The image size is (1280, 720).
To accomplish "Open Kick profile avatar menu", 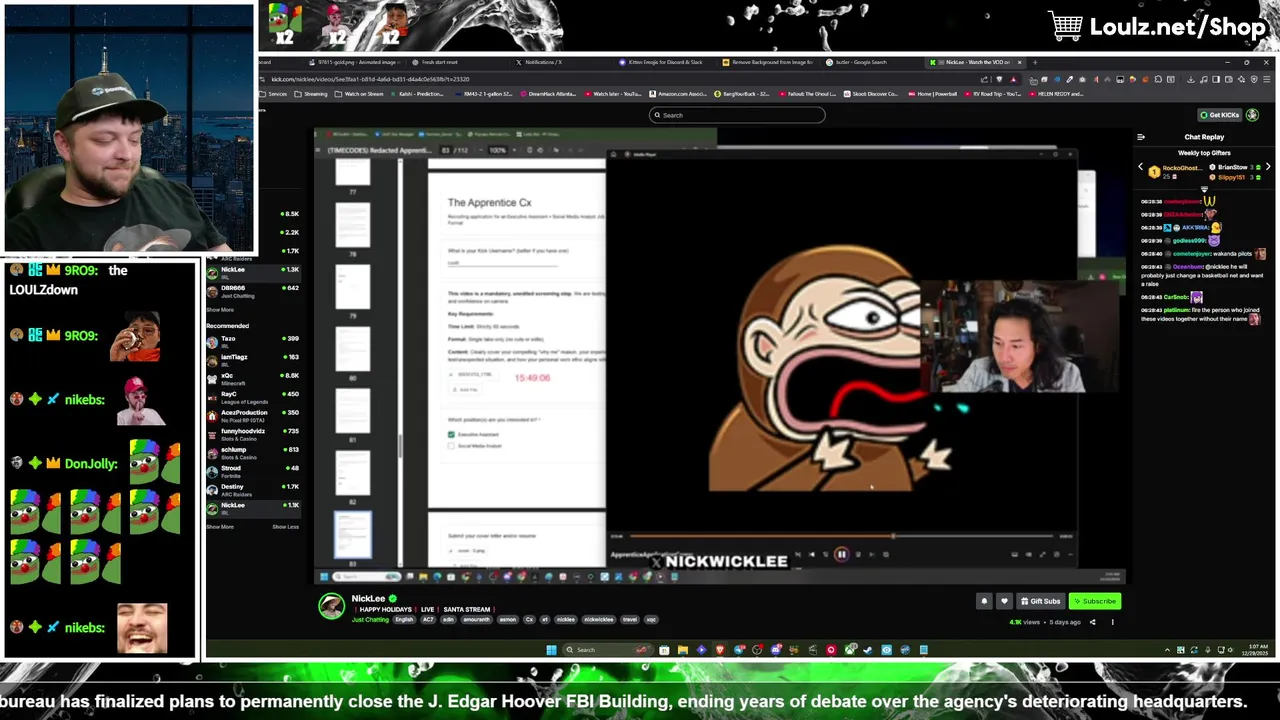I will (1252, 115).
